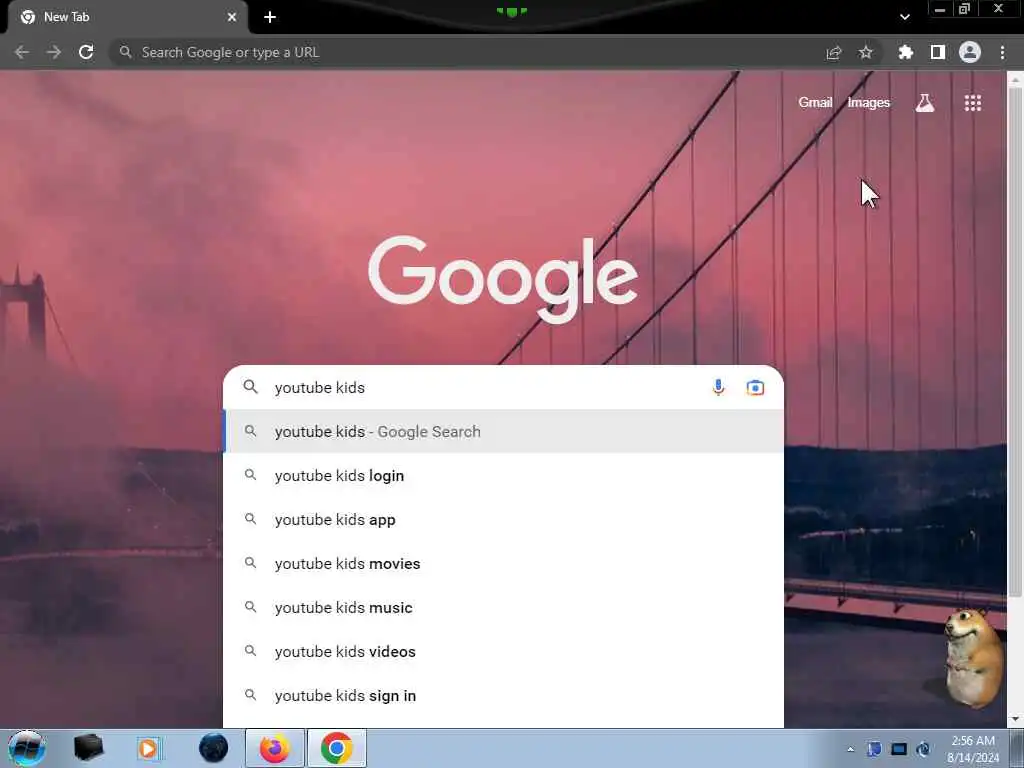This screenshot has width=1024, height=768.
Task: Show hidden system tray icons arrow
Action: point(850,749)
